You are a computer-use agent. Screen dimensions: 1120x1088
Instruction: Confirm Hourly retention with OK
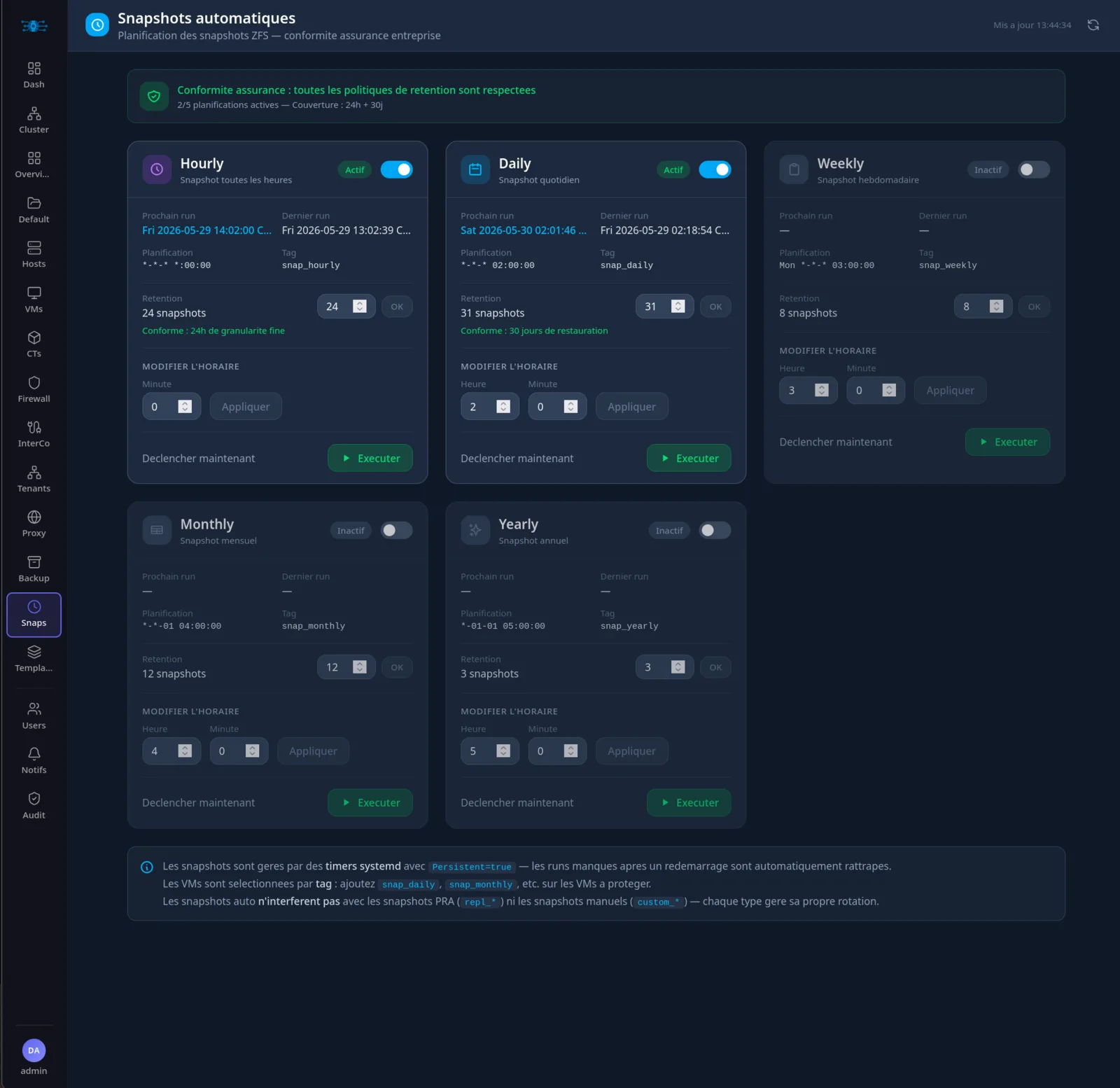point(397,306)
